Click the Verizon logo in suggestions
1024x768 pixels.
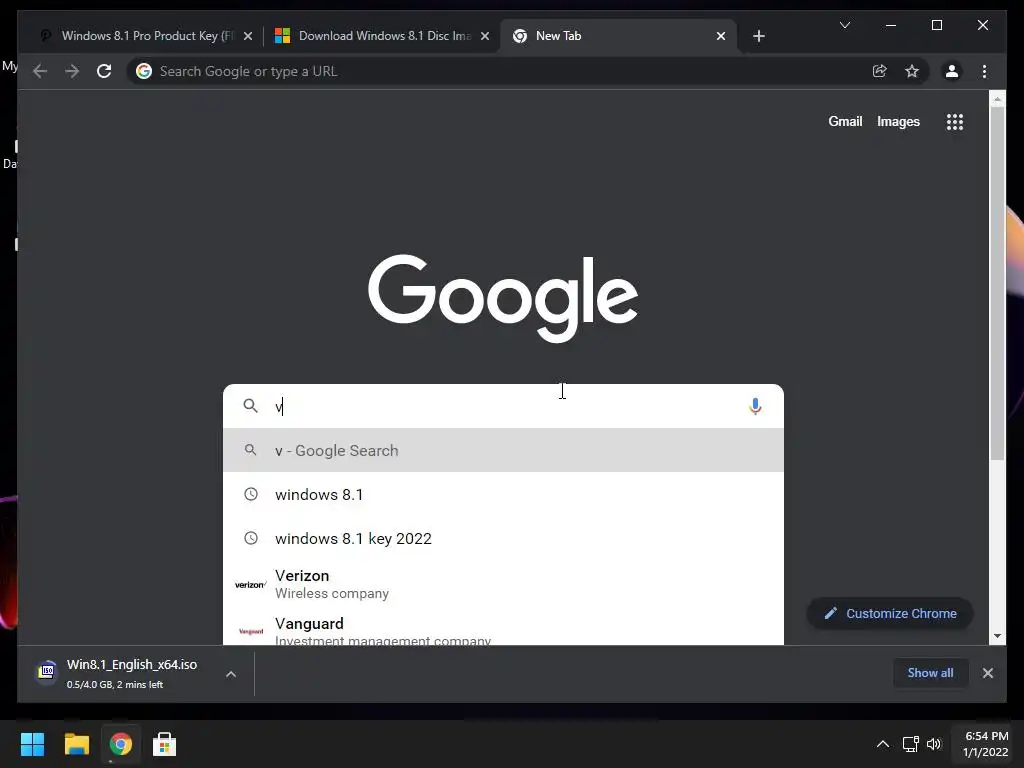pyautogui.click(x=250, y=584)
